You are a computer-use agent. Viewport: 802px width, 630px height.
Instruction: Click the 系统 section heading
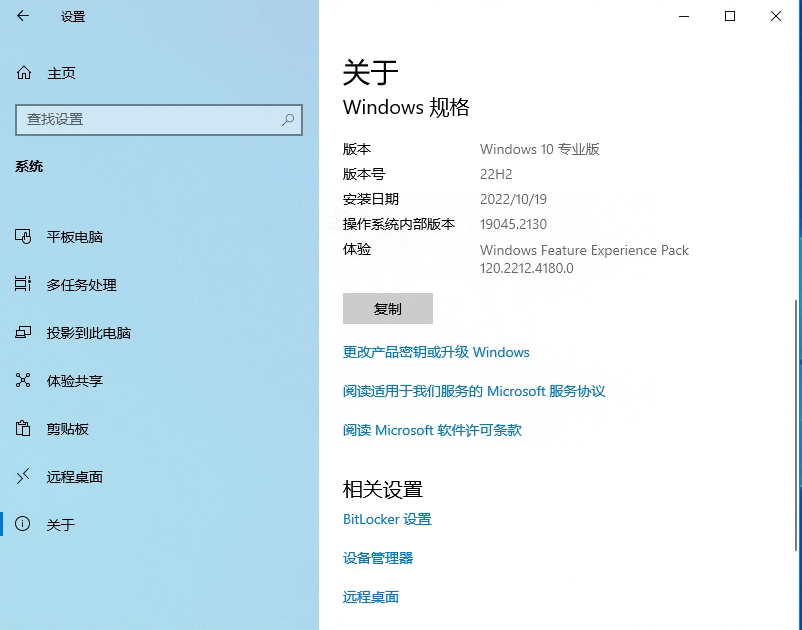29,166
